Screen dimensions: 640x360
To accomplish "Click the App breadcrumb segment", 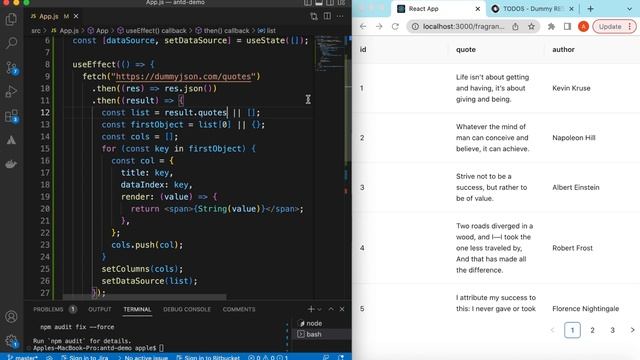I will coord(98,31).
